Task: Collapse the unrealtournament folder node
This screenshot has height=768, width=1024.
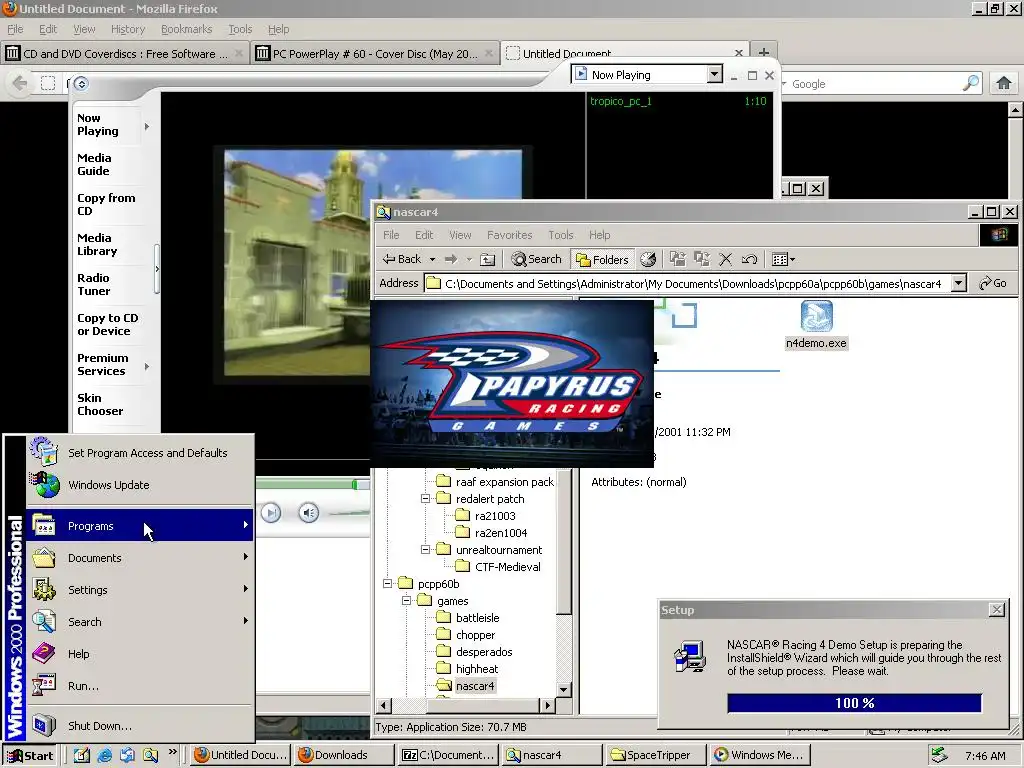Action: coord(425,549)
